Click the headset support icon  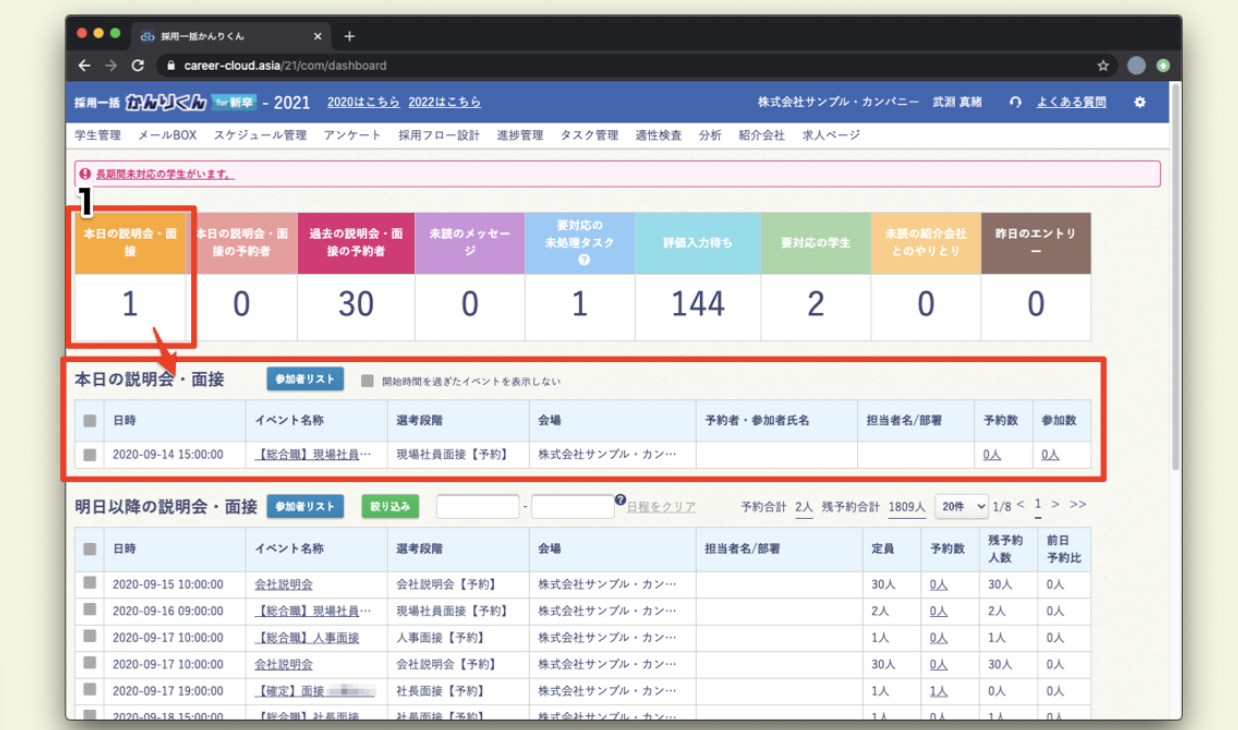(x=1016, y=102)
